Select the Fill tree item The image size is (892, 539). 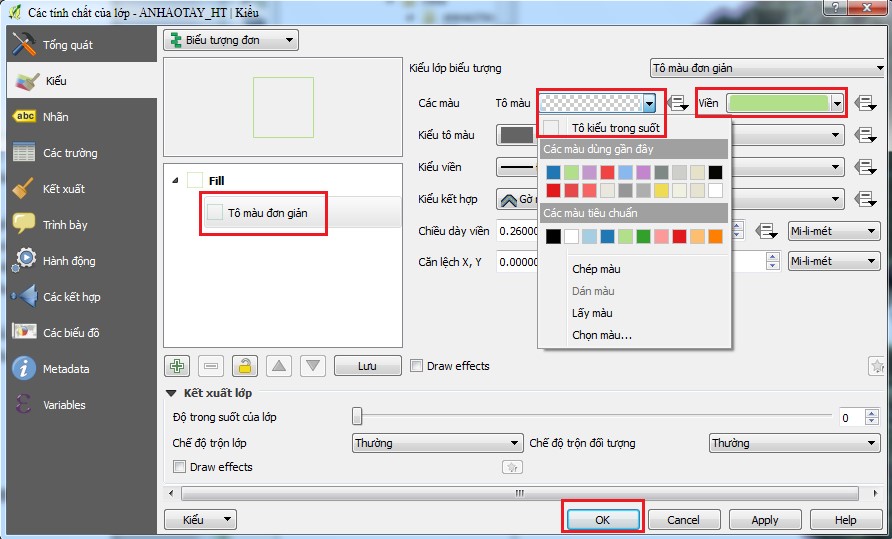click(x=216, y=180)
